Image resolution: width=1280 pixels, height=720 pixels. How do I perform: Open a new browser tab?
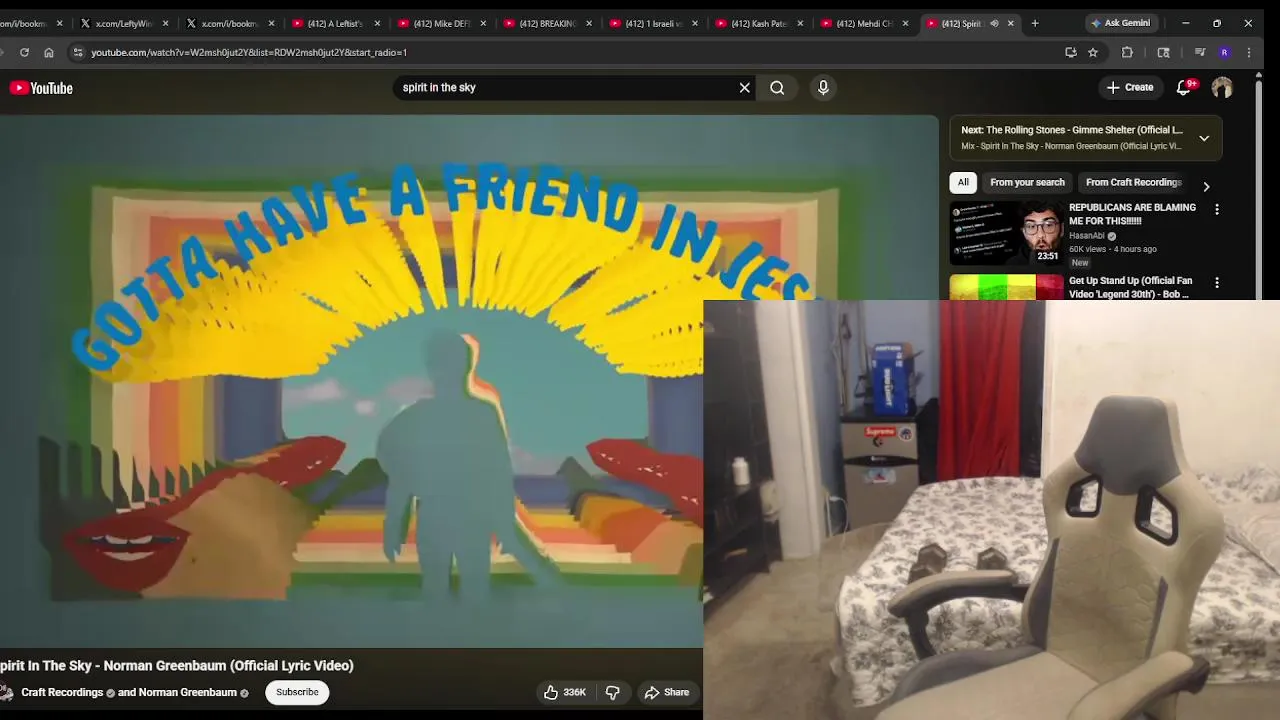[x=1035, y=23]
